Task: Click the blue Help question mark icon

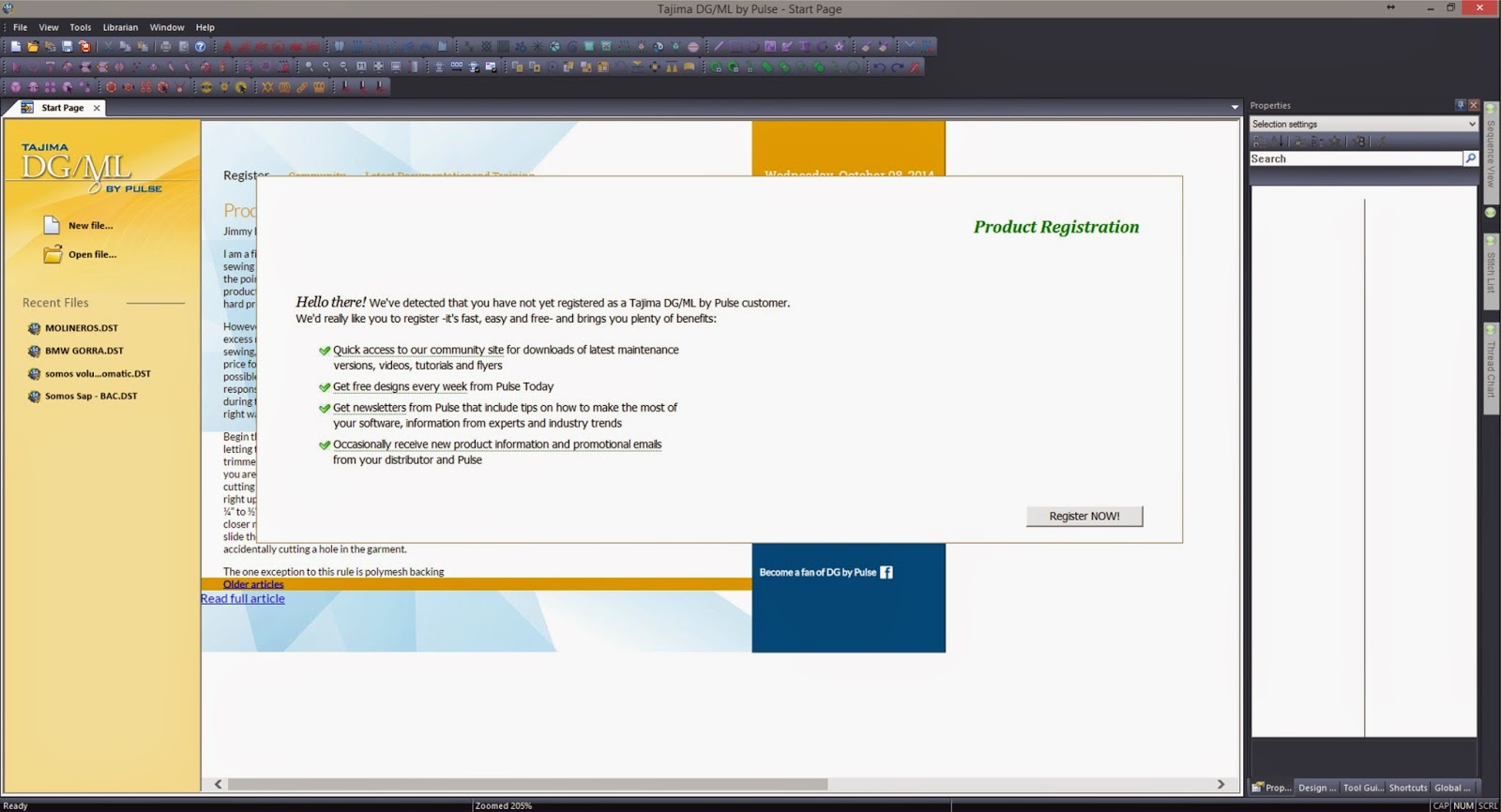Action: point(200,46)
